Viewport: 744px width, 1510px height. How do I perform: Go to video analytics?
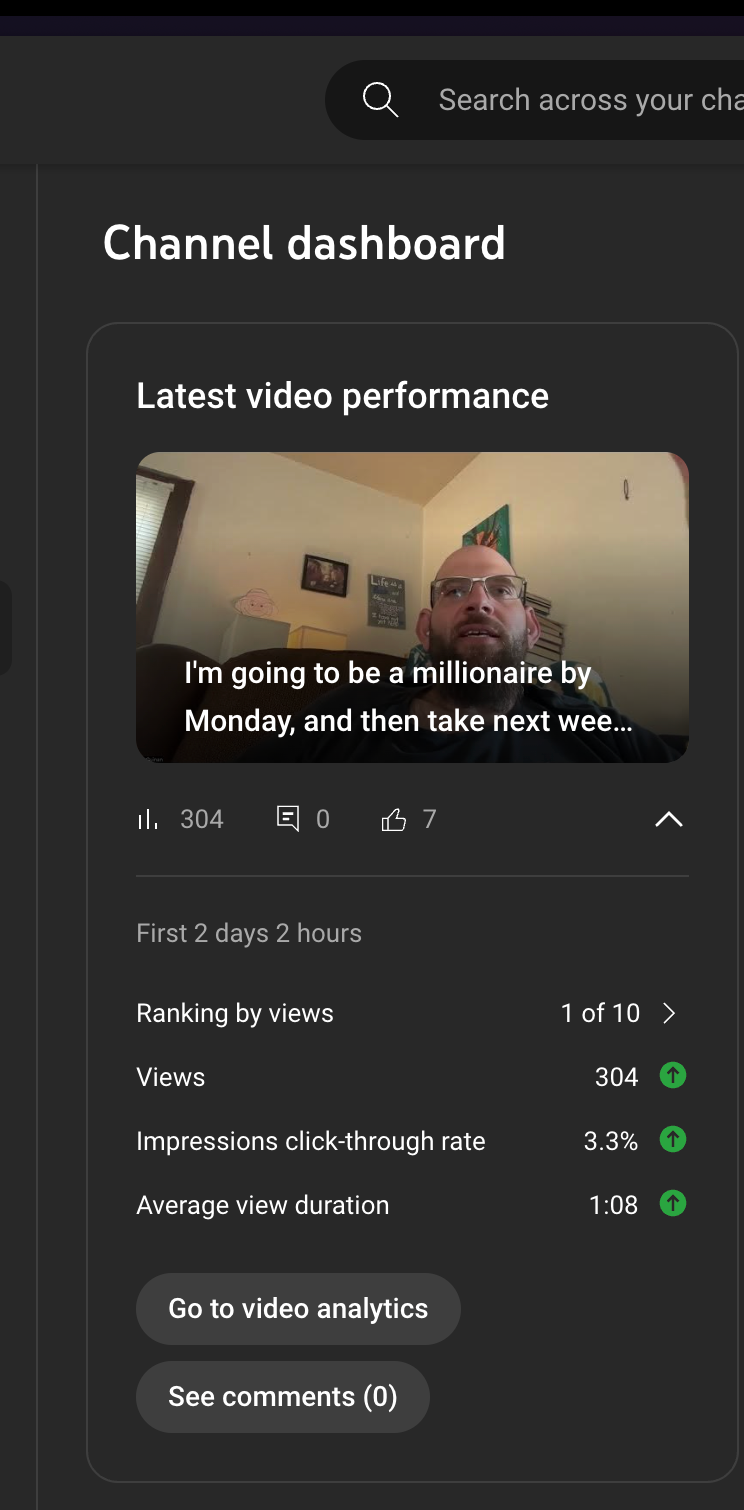[298, 1308]
